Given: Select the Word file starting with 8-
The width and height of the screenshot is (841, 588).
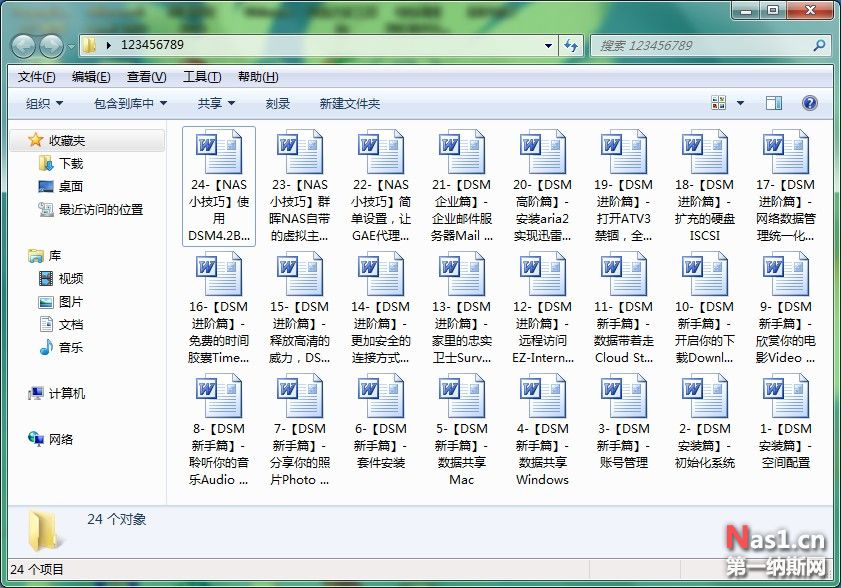Looking at the screenshot, I should (x=219, y=431).
